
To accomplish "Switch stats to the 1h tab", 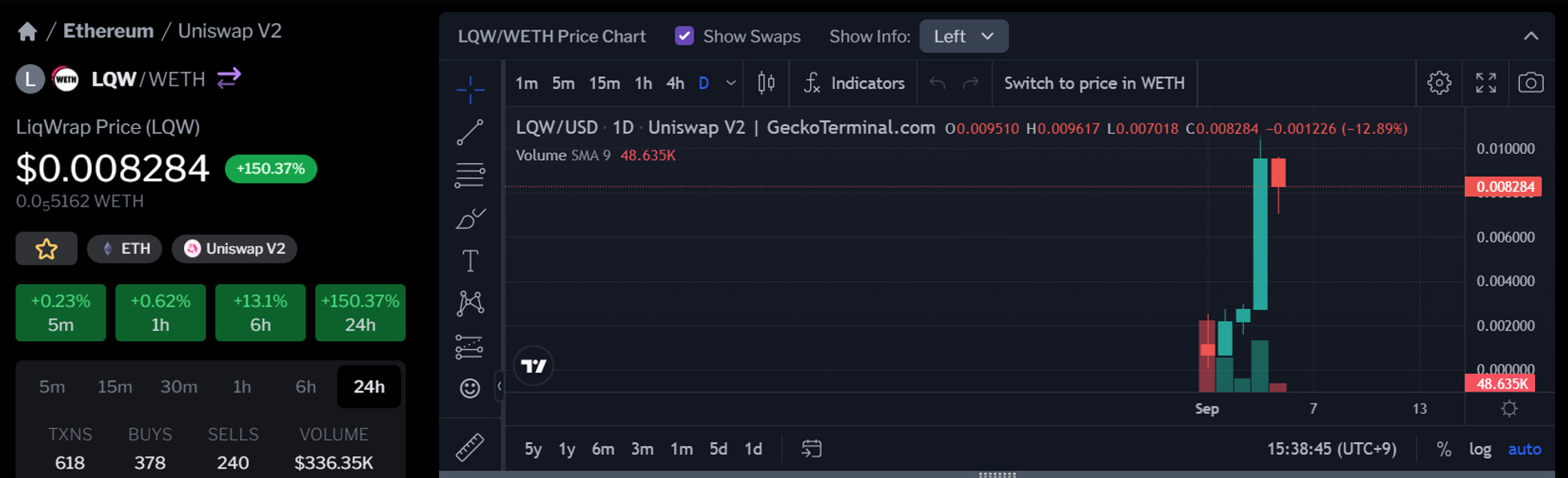I will pos(242,387).
